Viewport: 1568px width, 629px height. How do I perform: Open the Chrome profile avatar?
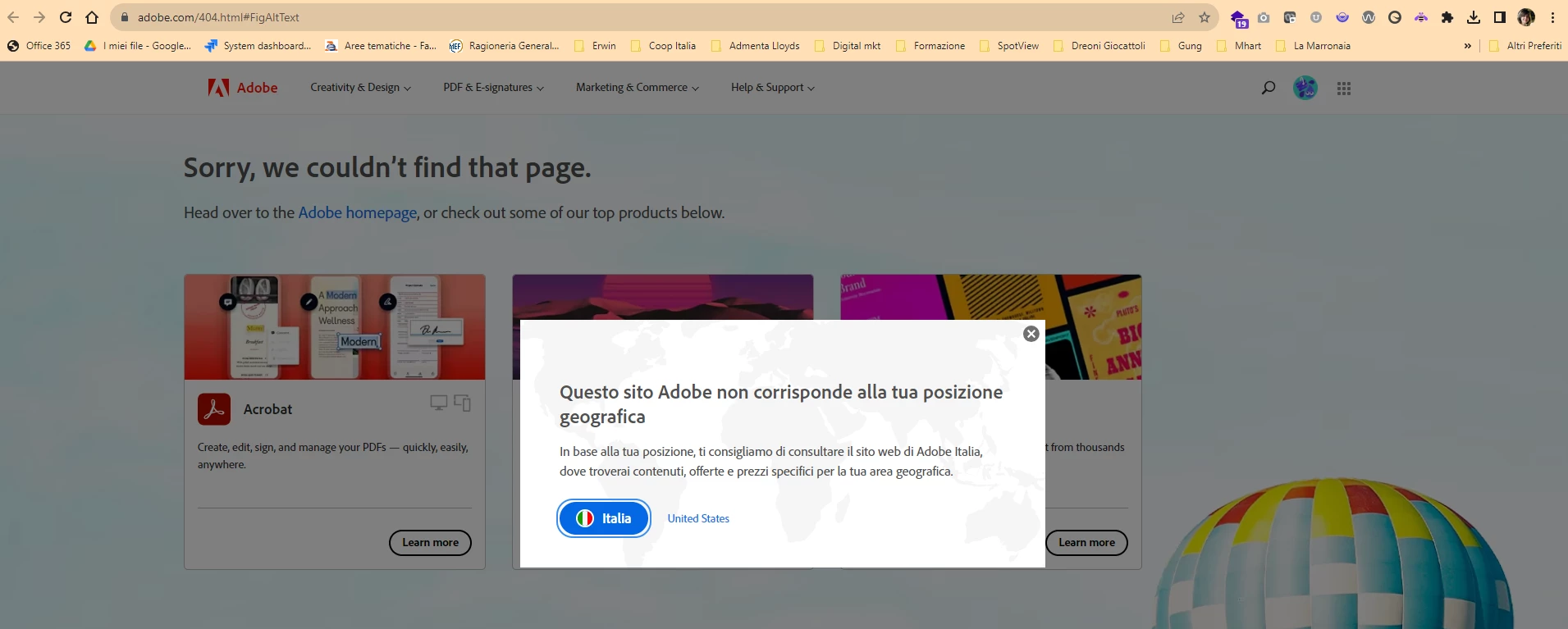(1526, 17)
